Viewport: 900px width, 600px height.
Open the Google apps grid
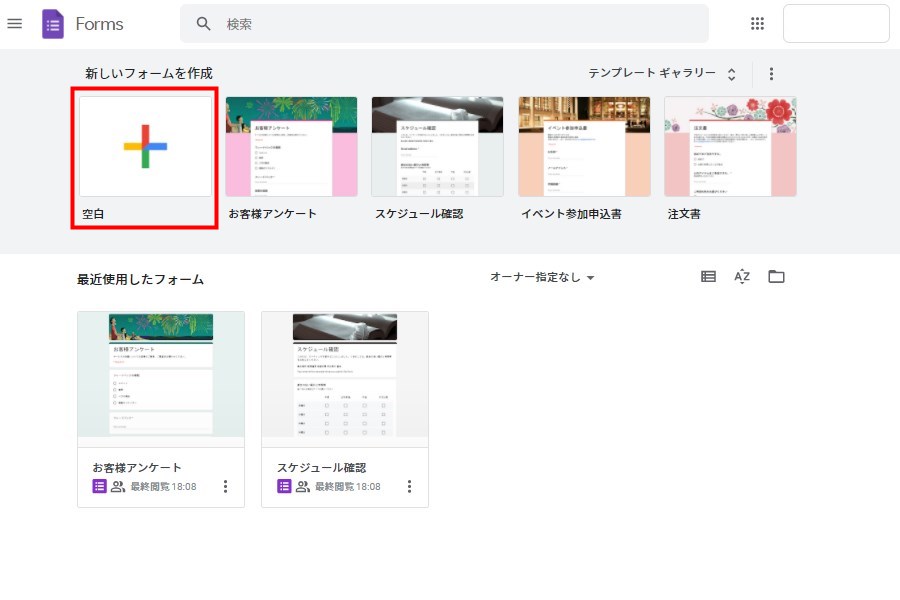click(x=757, y=23)
